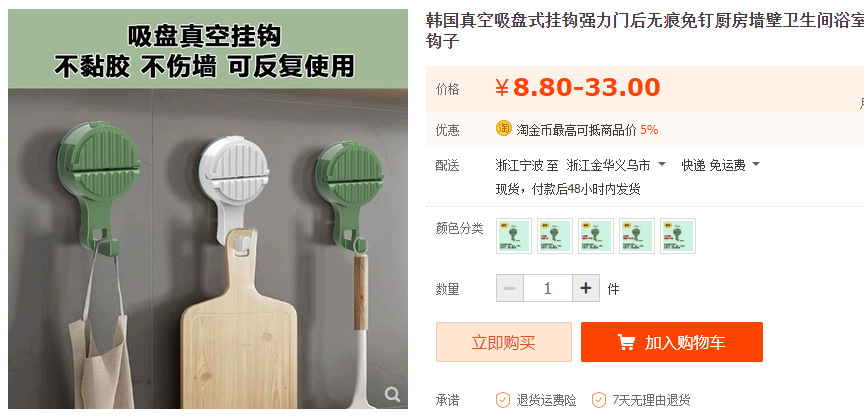The height and width of the screenshot is (420, 864).
Task: Select the second color option swatch
Action: click(555, 236)
